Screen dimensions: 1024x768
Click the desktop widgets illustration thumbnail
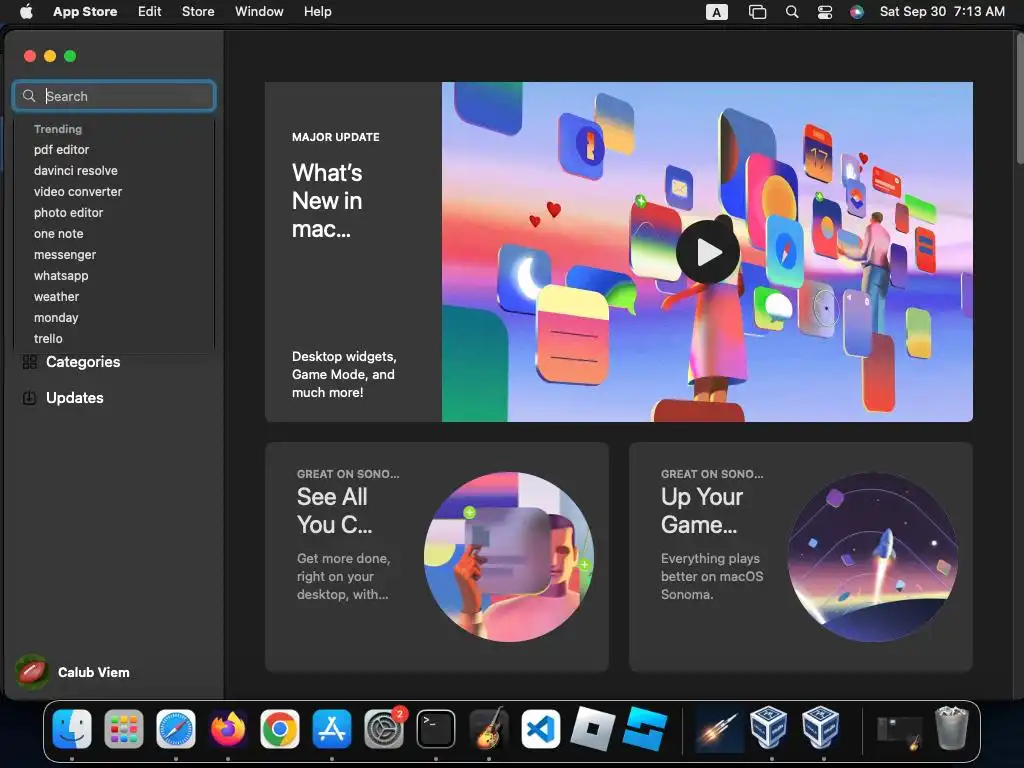point(509,556)
